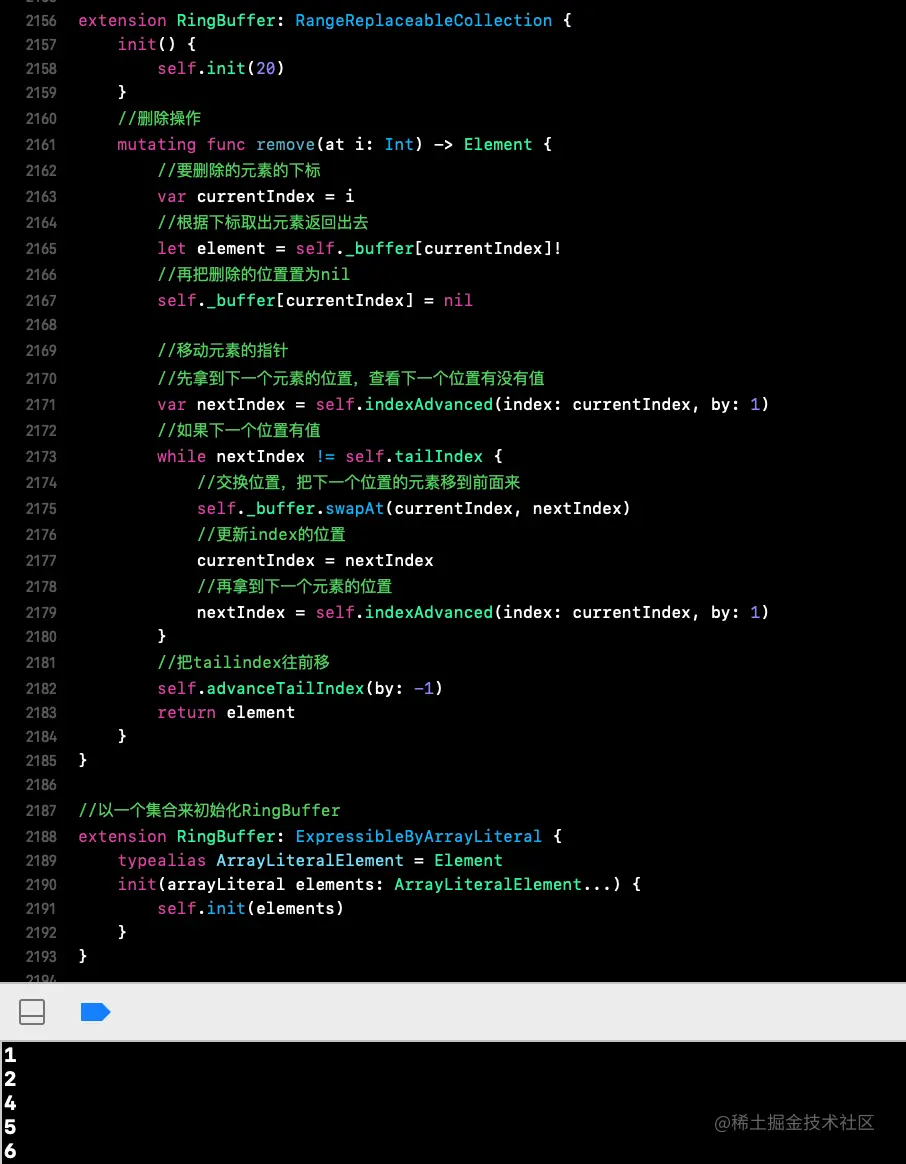Screen dimensions: 906x1164
Task: Click the comment '//更新index的位置'
Action: tap(271, 534)
